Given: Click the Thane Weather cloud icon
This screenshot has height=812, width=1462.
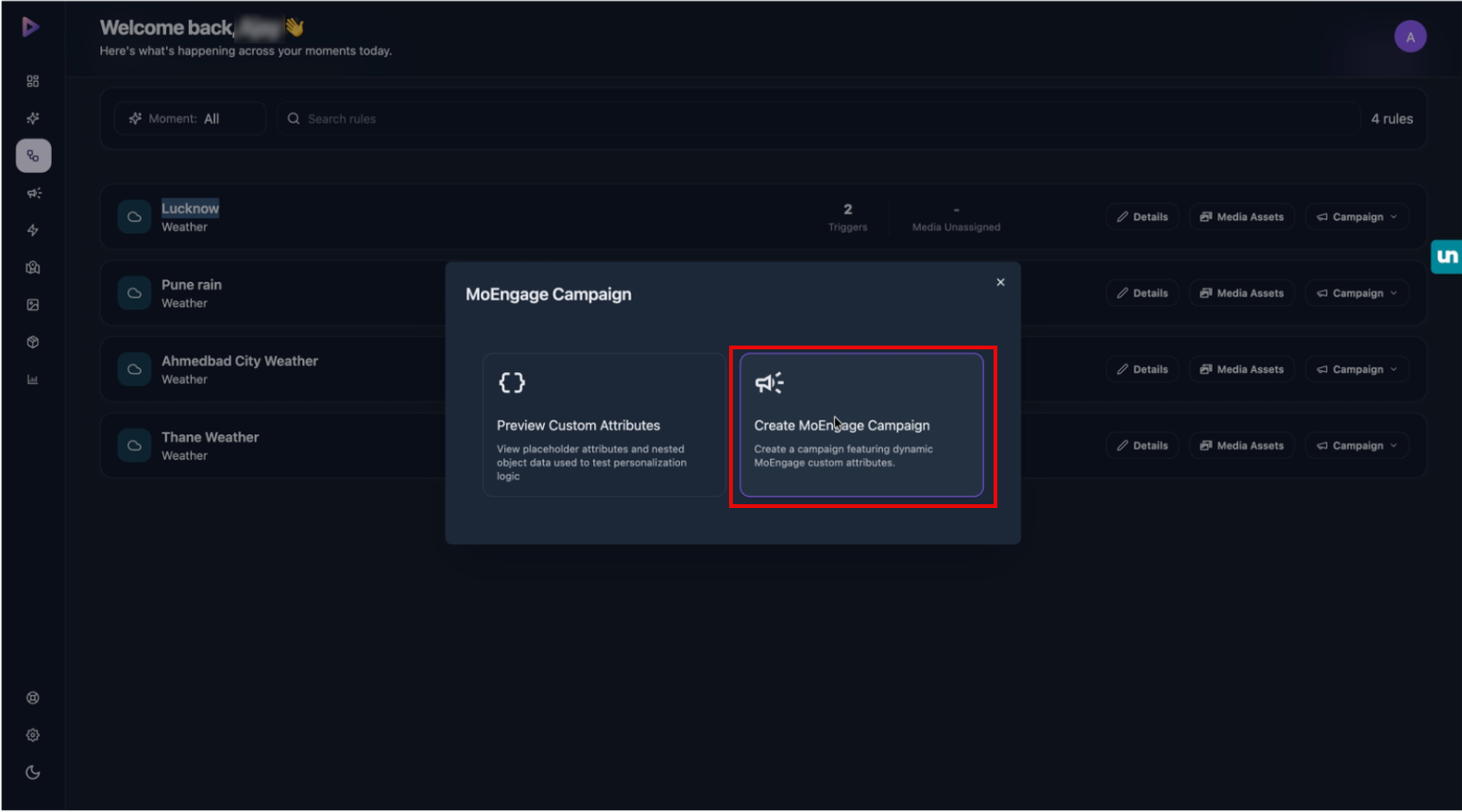Looking at the screenshot, I should tap(134, 446).
